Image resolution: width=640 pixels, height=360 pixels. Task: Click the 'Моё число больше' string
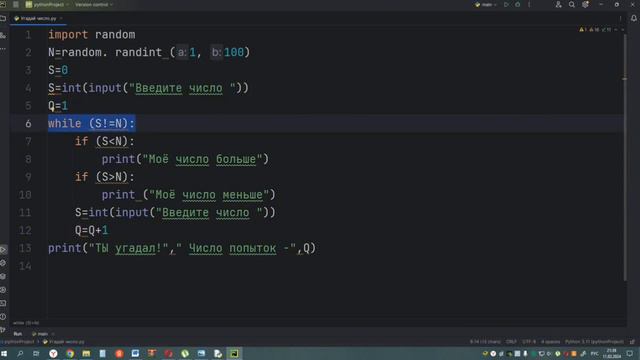202,159
